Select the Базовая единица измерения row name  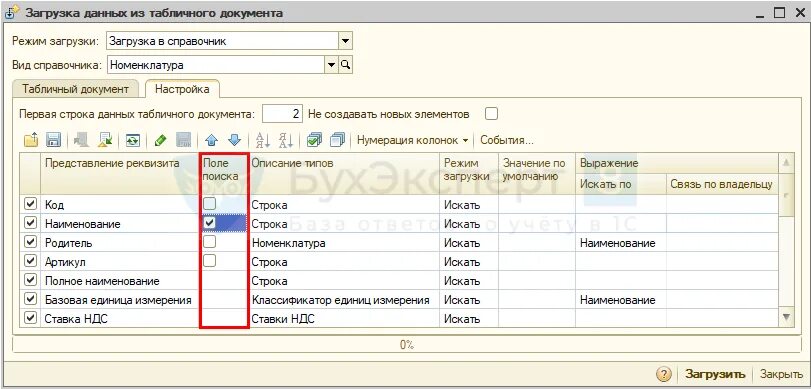click(118, 300)
